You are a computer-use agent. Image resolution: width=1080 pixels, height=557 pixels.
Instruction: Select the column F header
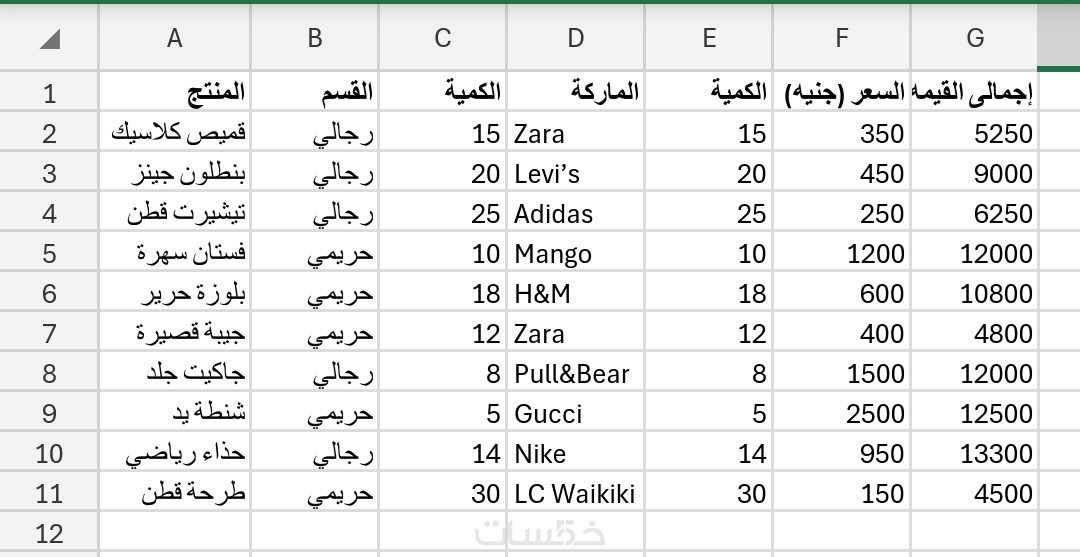(x=841, y=38)
